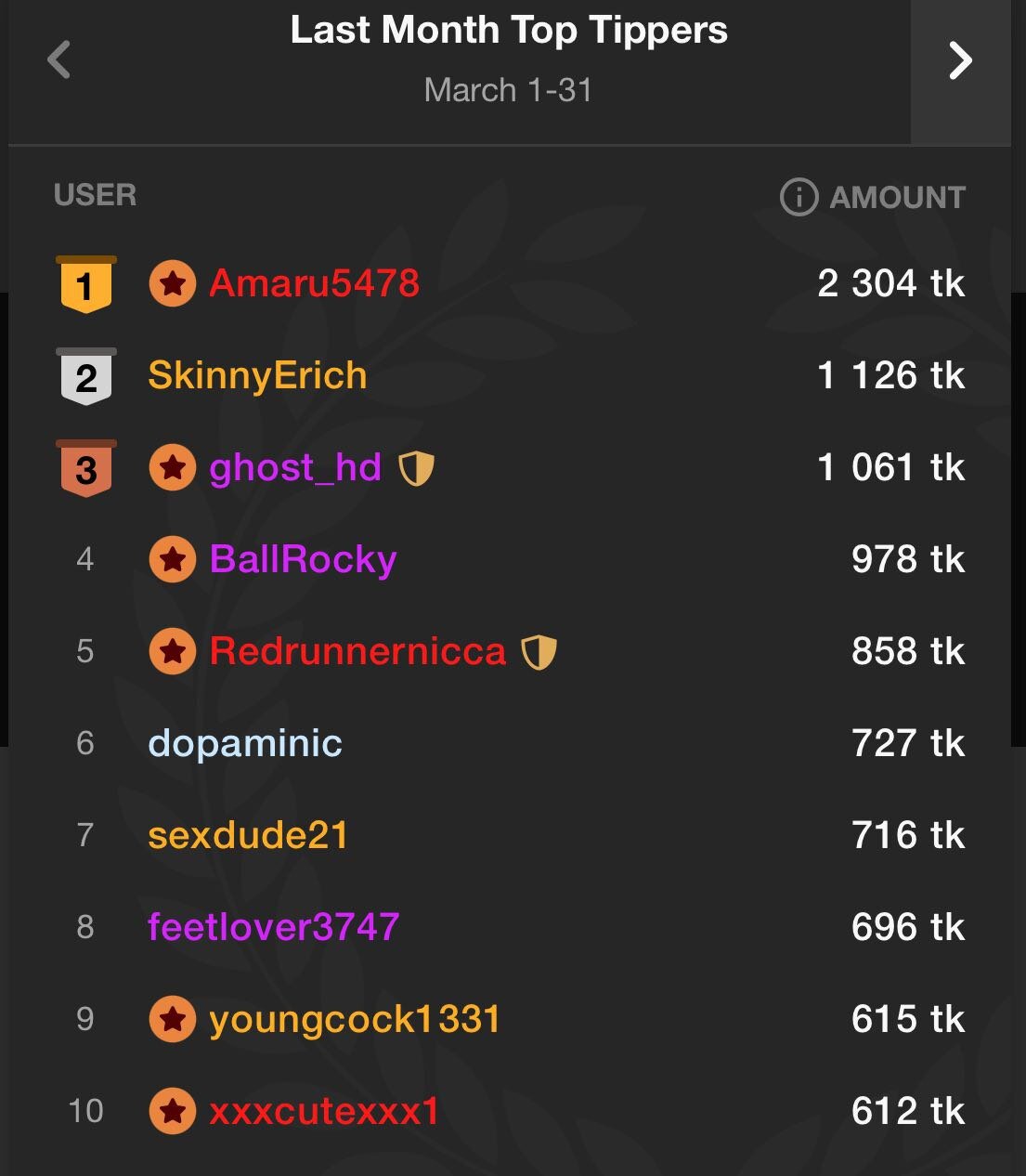This screenshot has height=1176, width=1026.
Task: Open the dopaminic username link
Action: click(245, 743)
